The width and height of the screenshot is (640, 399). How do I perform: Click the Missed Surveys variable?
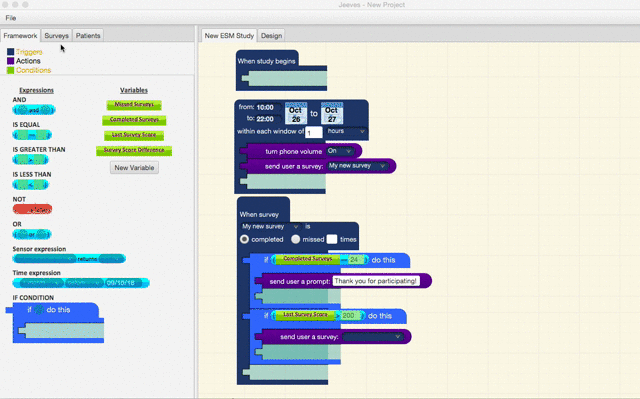tap(134, 105)
